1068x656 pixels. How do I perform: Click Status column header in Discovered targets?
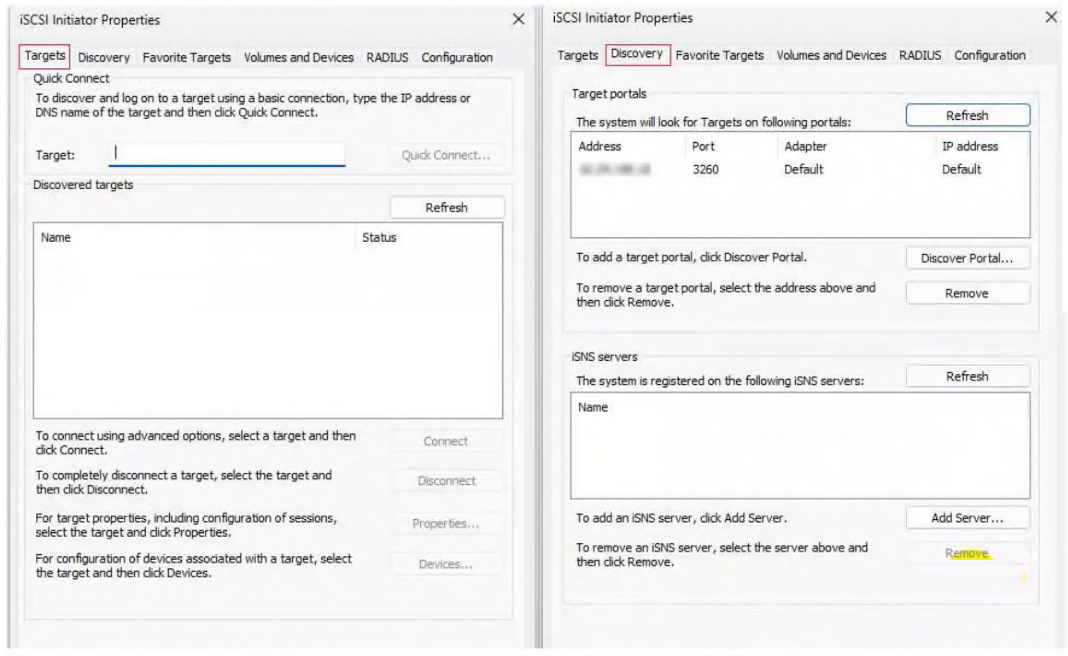tap(379, 238)
